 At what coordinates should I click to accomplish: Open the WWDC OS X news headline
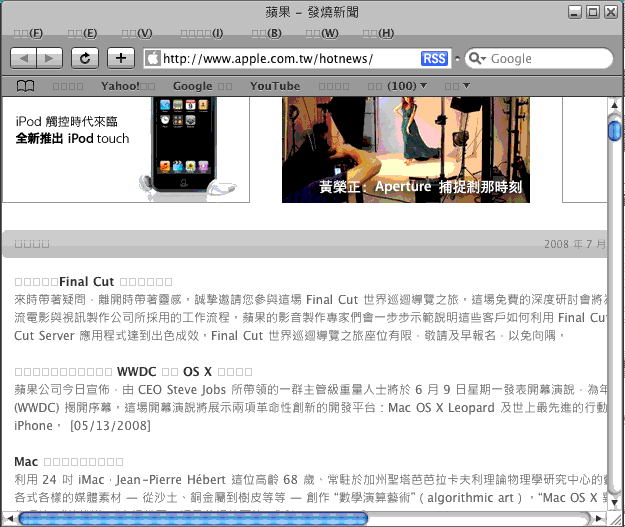click(x=133, y=372)
